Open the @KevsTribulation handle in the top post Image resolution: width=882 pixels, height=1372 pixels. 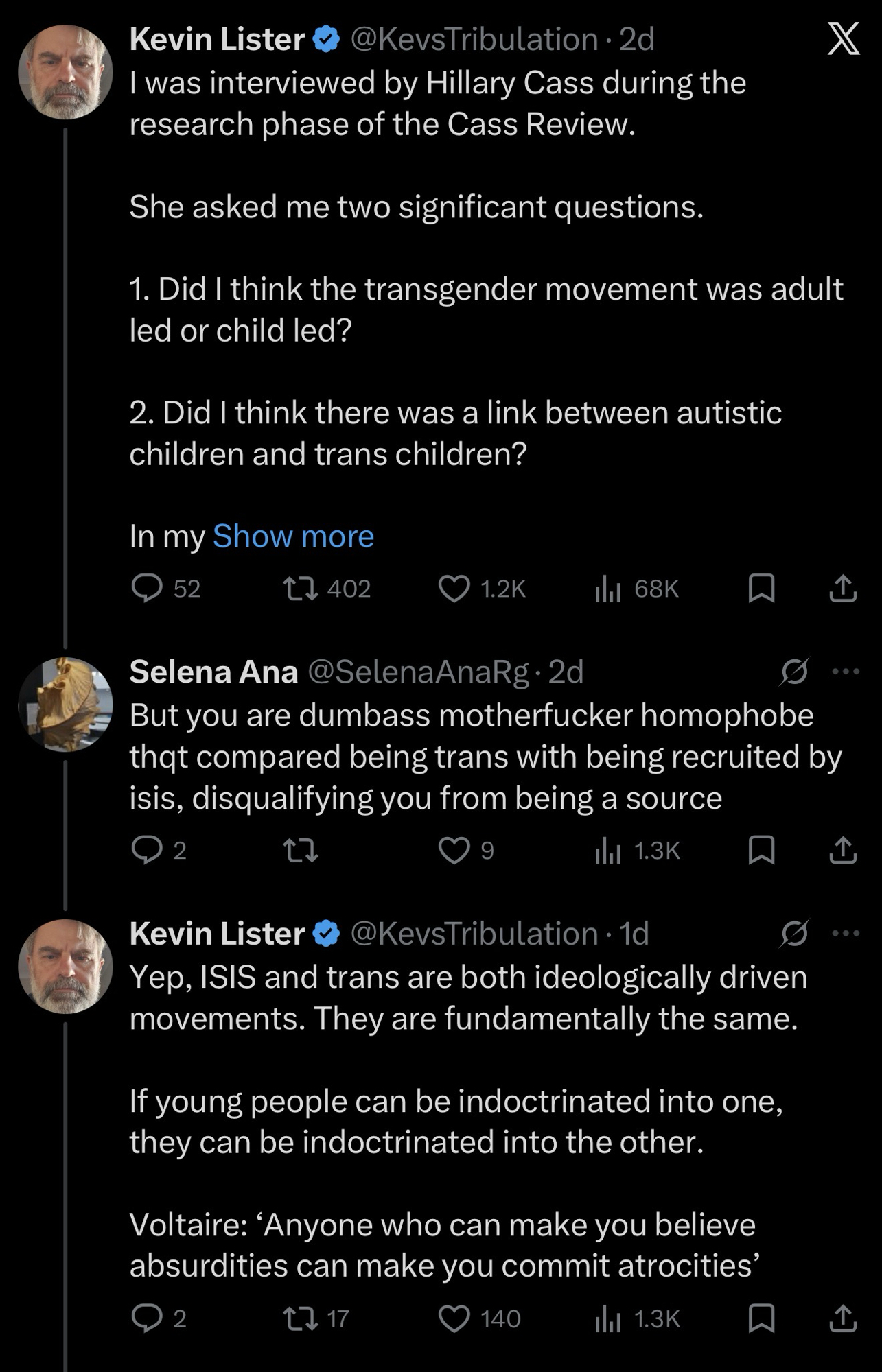[x=474, y=40]
